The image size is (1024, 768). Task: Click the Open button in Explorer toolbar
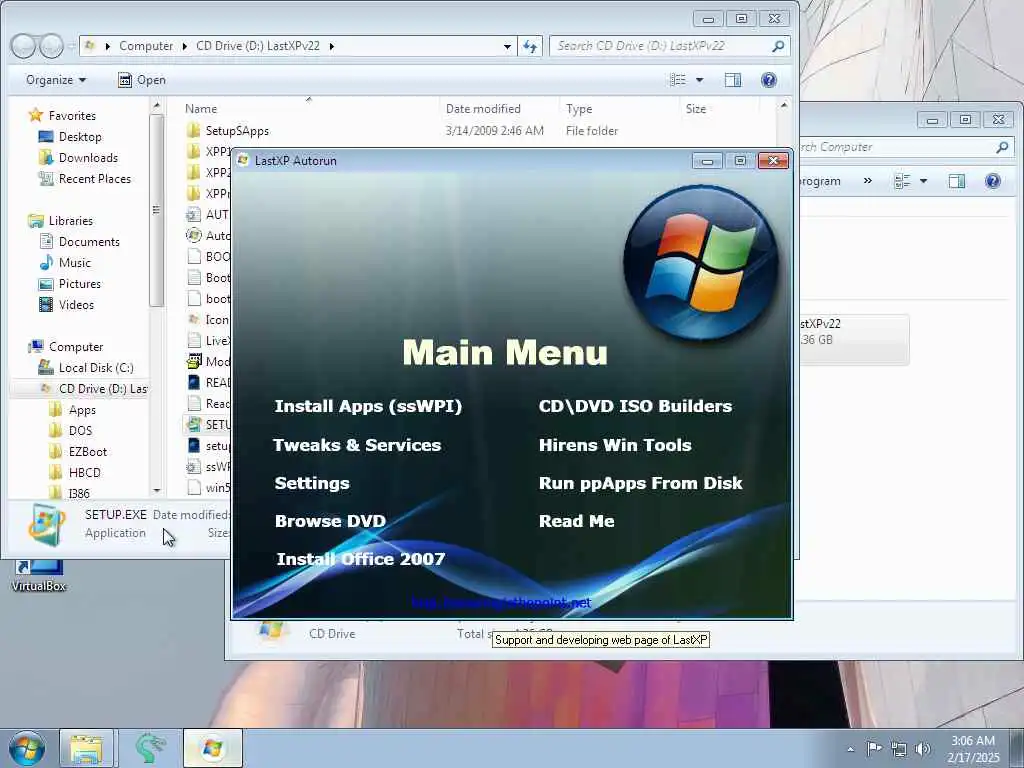point(142,80)
